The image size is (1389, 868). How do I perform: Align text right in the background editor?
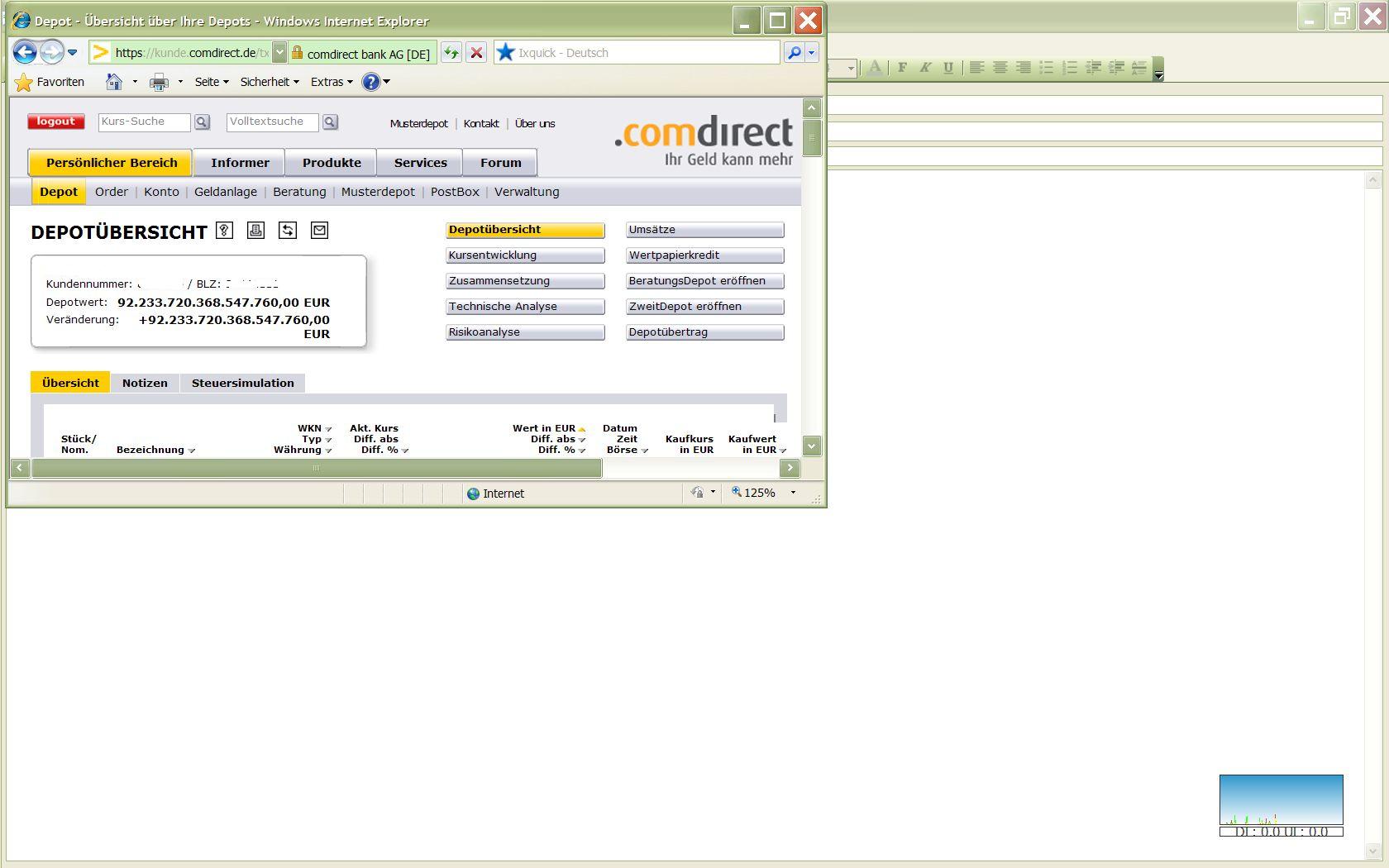[1023, 68]
